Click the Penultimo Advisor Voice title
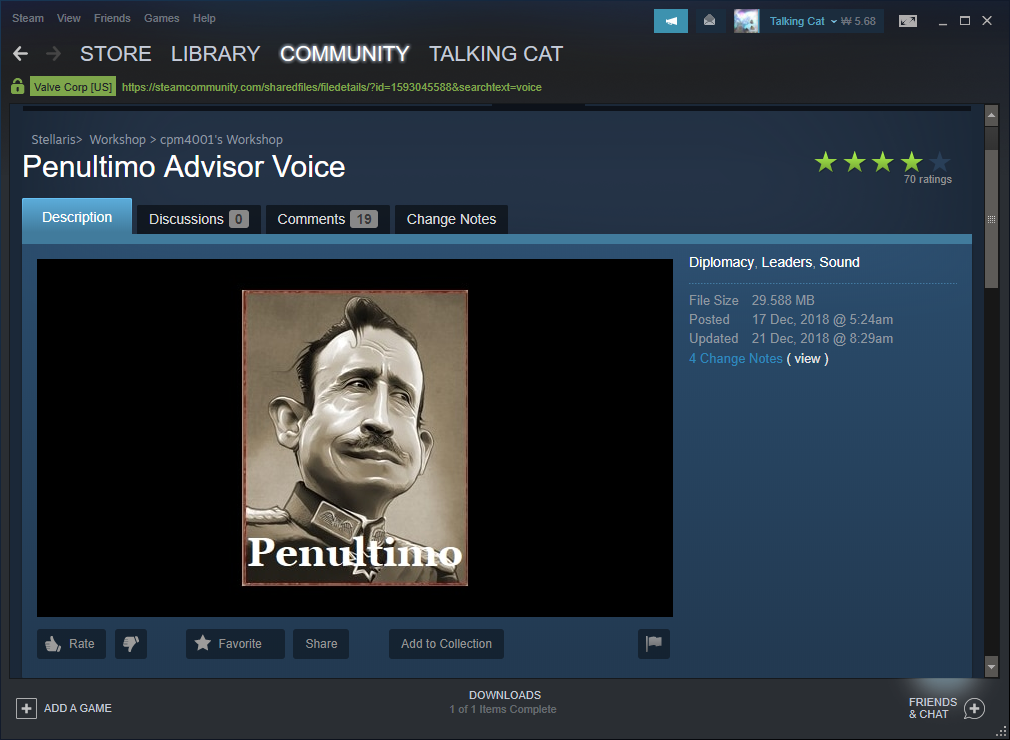The width and height of the screenshot is (1010, 740). coord(184,167)
